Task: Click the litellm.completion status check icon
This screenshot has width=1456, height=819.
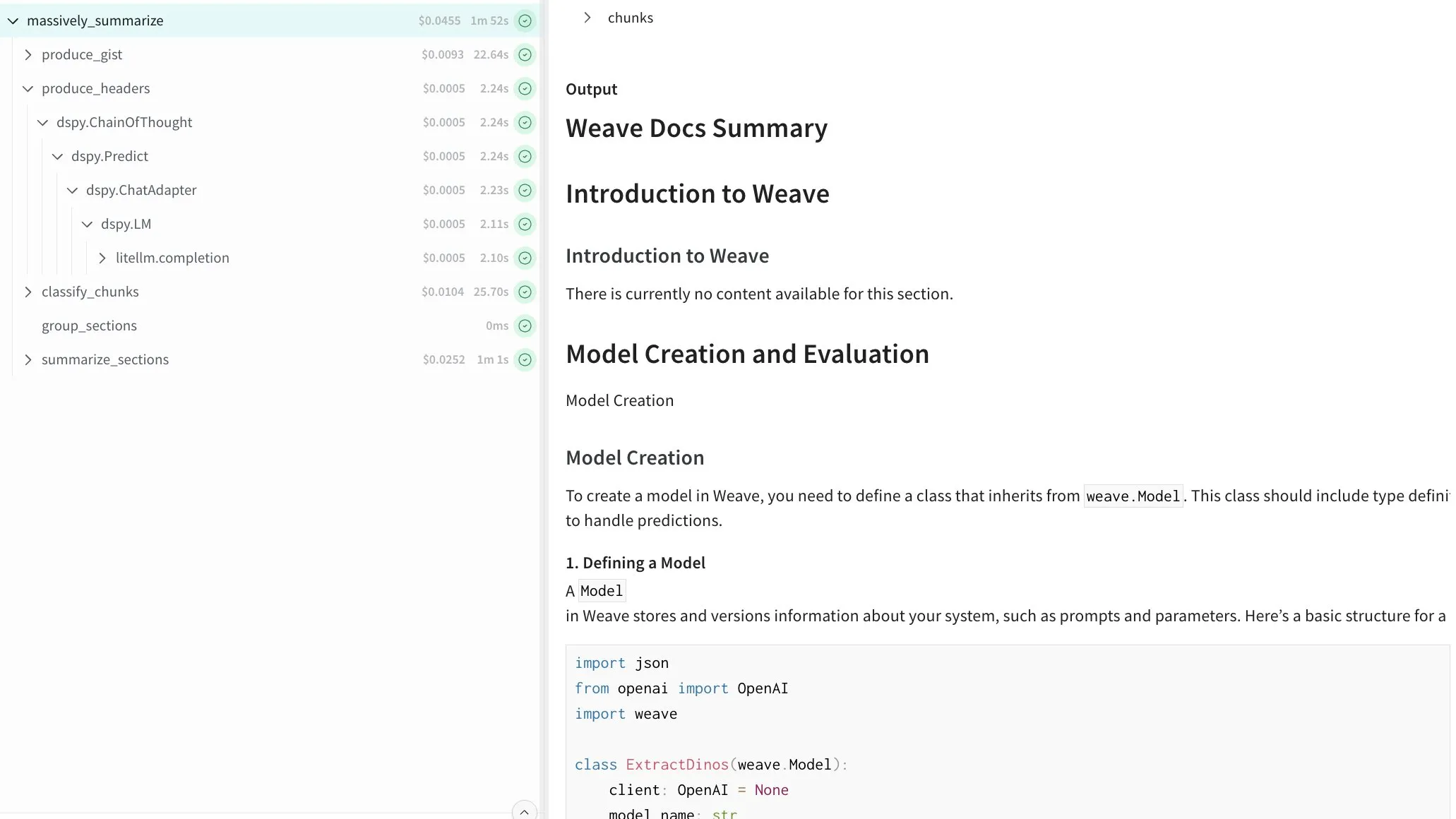Action: tap(525, 258)
